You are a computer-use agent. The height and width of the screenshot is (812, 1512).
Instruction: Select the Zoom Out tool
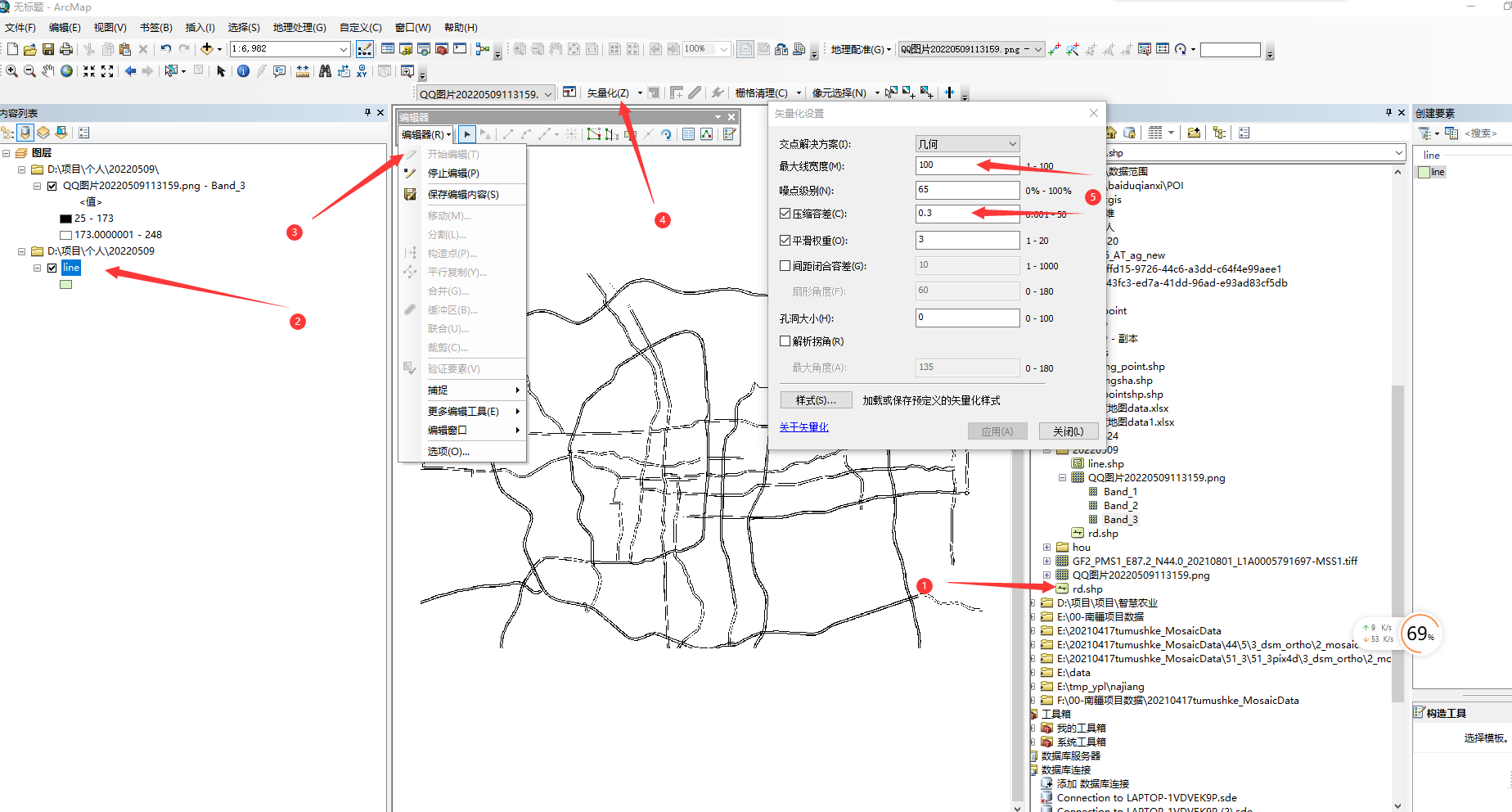(x=29, y=71)
